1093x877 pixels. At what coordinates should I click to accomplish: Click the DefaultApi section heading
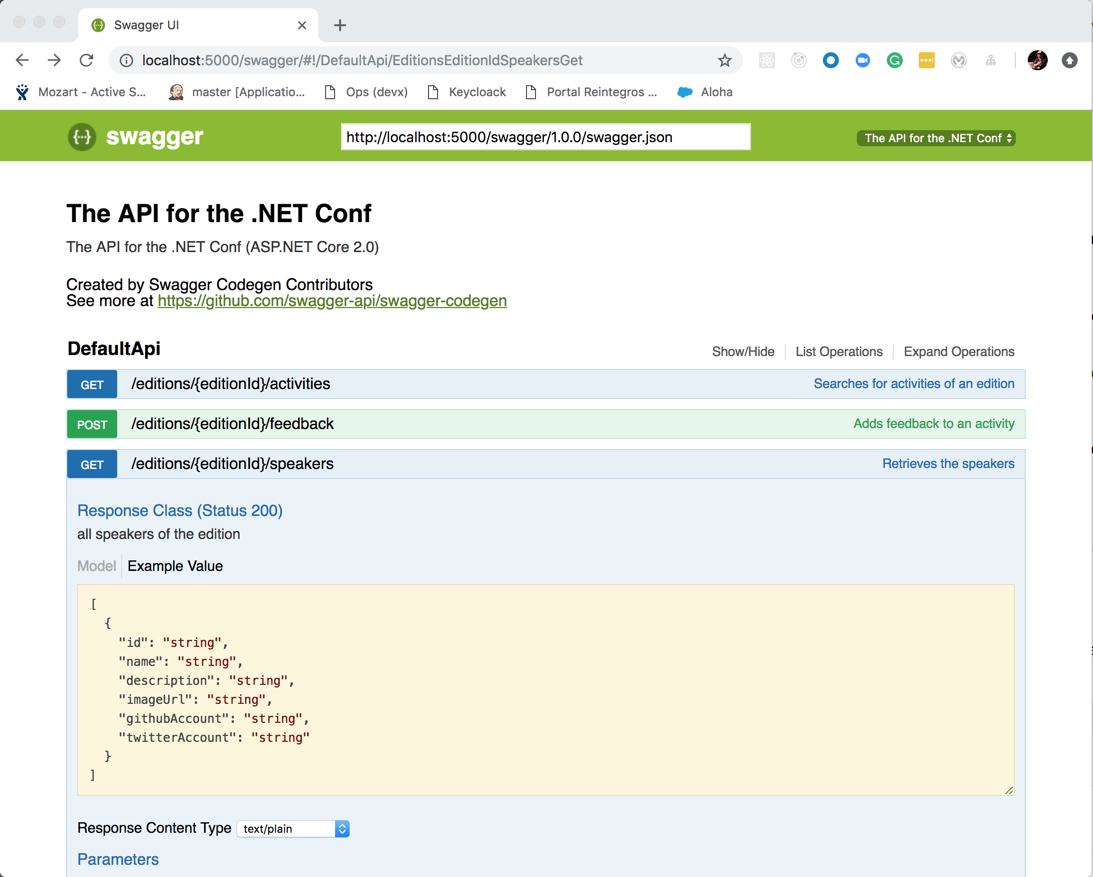(x=114, y=349)
